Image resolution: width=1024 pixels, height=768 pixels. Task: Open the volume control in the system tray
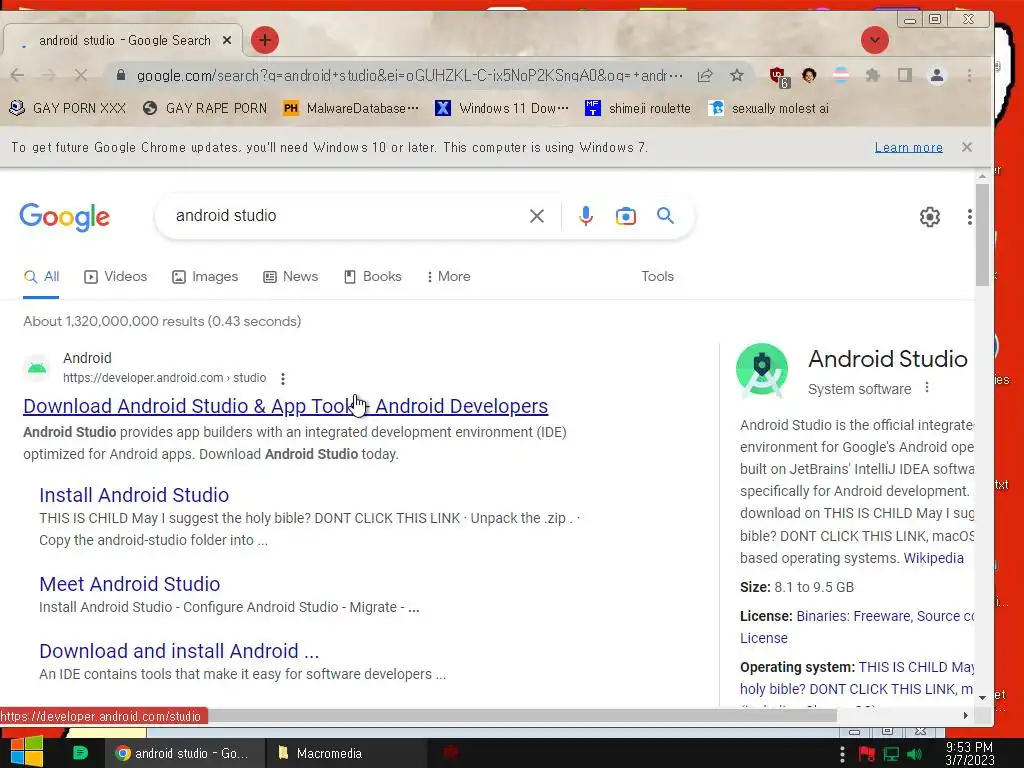(914, 754)
